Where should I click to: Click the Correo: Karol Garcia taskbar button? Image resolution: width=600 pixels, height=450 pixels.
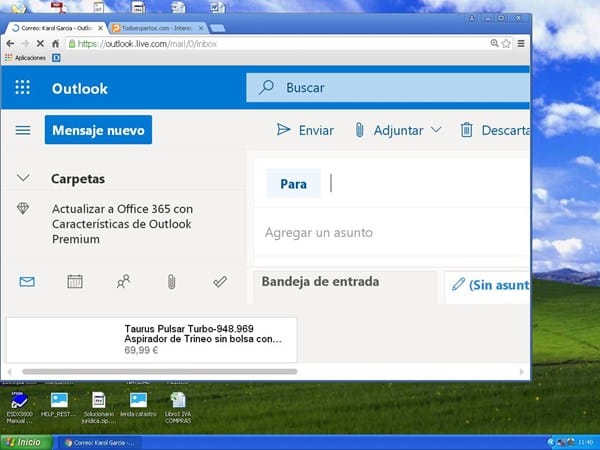(x=100, y=443)
